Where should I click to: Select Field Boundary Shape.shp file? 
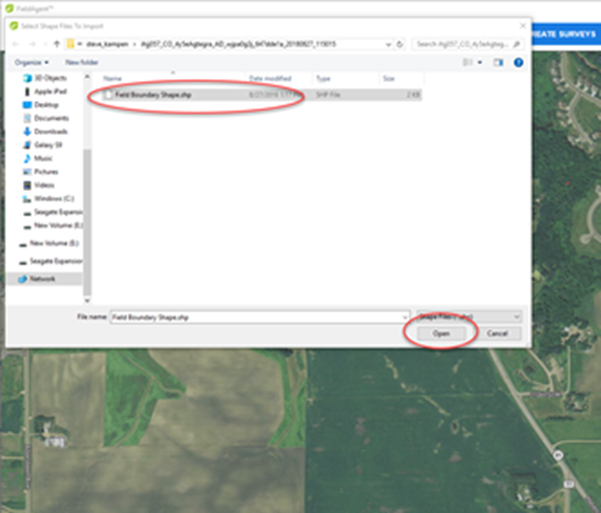click(153, 94)
